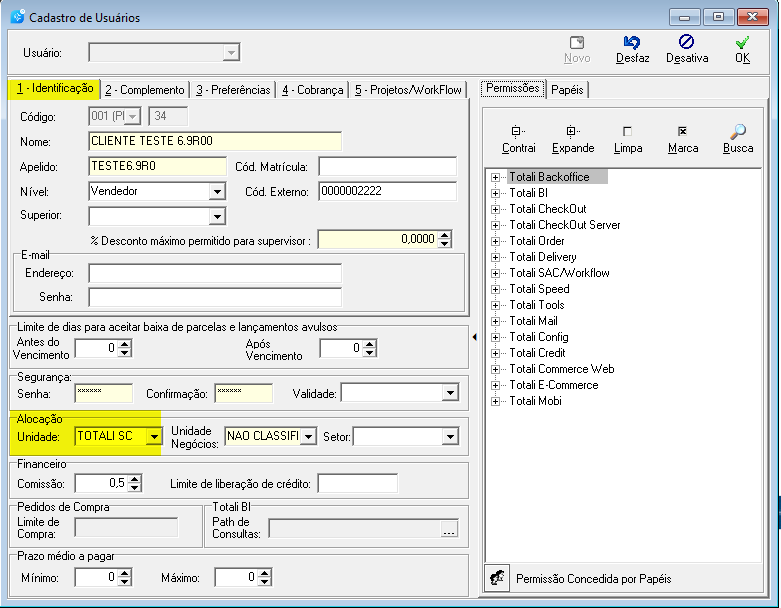Image resolution: width=781 pixels, height=608 pixels.
Task: Select Totali Mail in the tree
Action: 533,321
